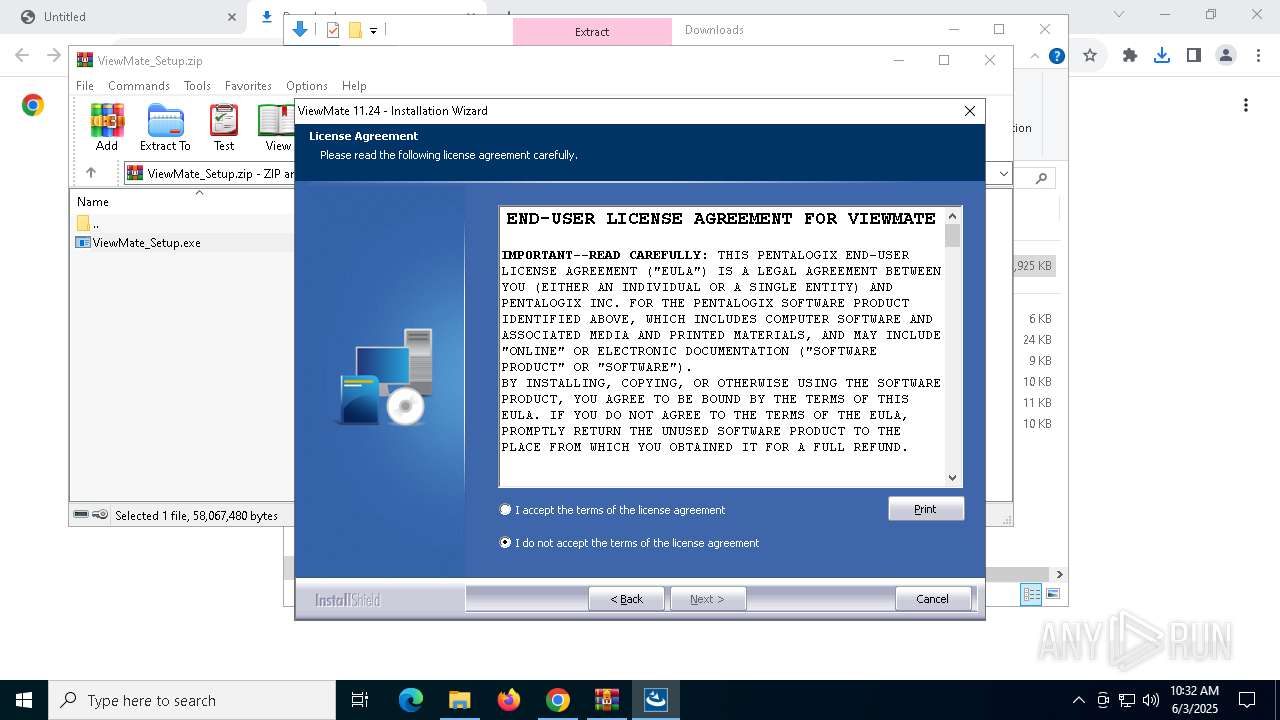Click the new folder icon in Explorer title bar
Screen dimensions: 1280x720
click(355, 30)
